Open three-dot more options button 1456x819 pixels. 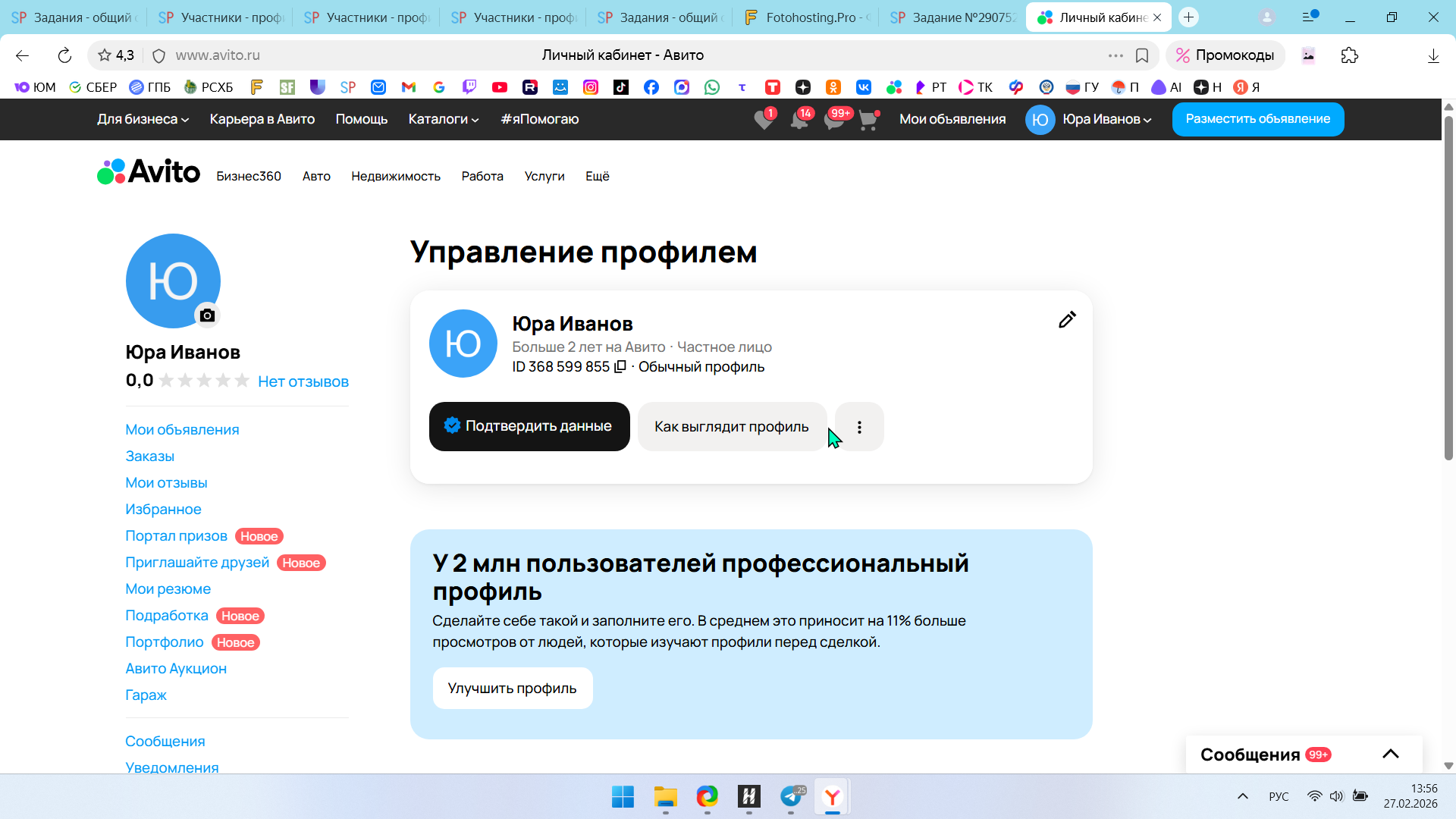859,427
